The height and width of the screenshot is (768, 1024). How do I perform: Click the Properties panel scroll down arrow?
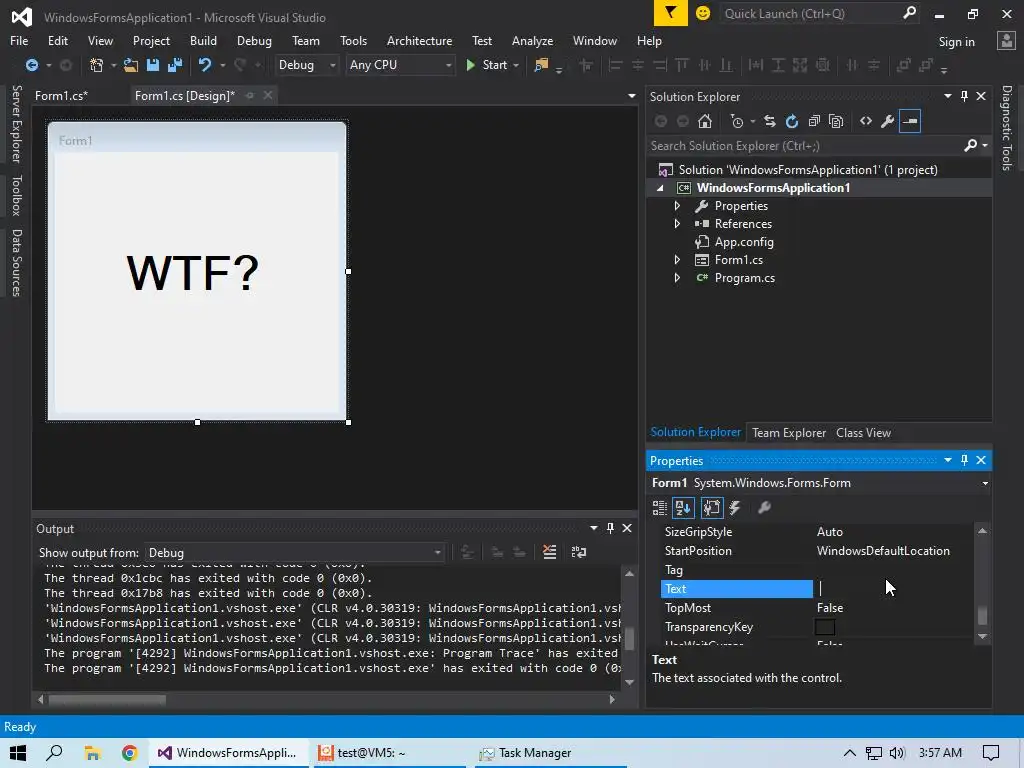[x=982, y=636]
